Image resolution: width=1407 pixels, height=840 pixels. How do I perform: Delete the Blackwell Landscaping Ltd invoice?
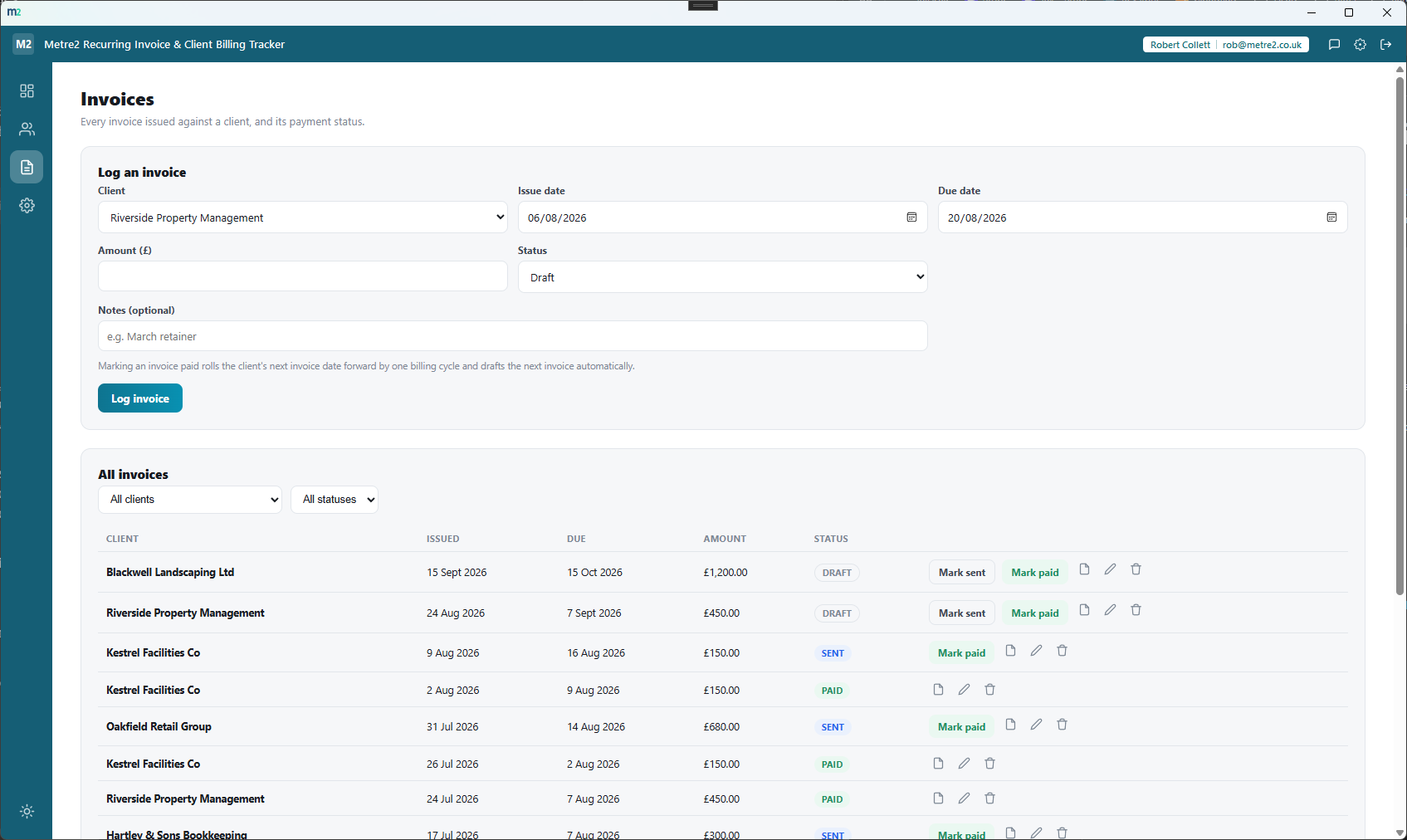[1136, 569]
